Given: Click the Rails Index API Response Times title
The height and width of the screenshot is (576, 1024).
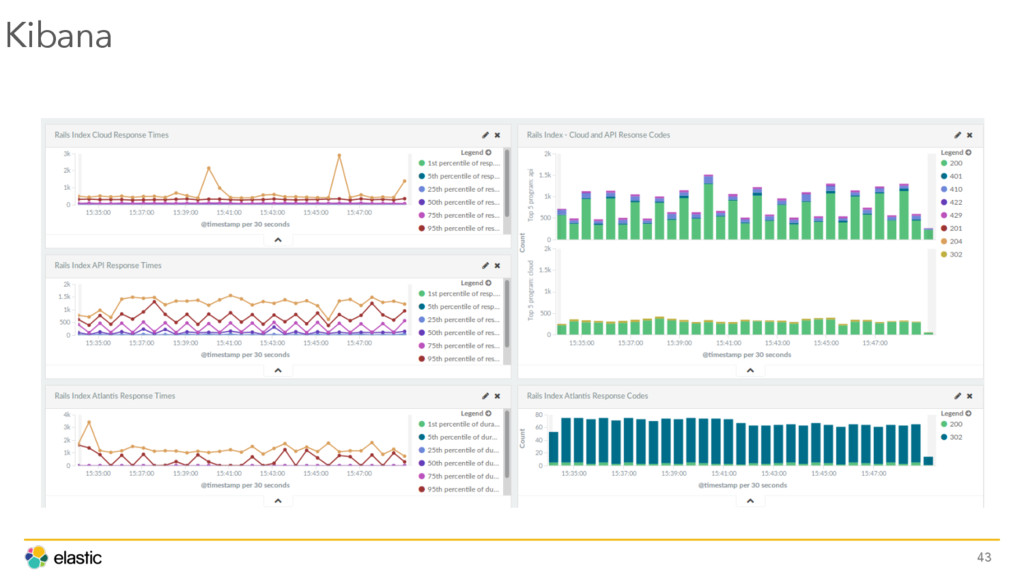Looking at the screenshot, I should tap(108, 266).
